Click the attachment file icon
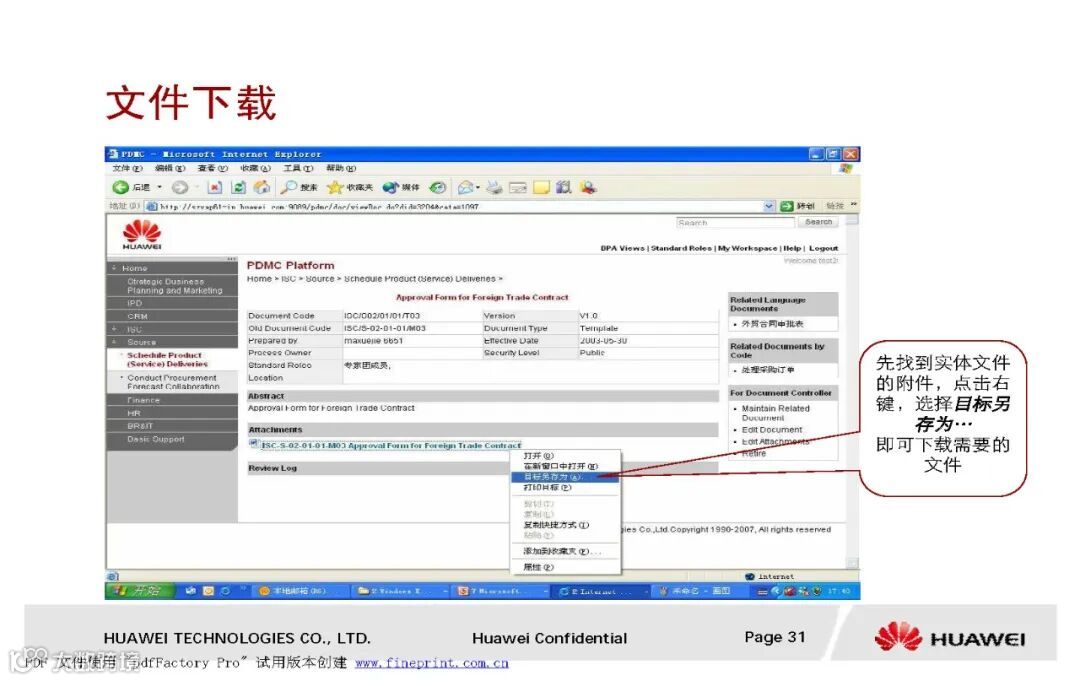 [x=253, y=444]
